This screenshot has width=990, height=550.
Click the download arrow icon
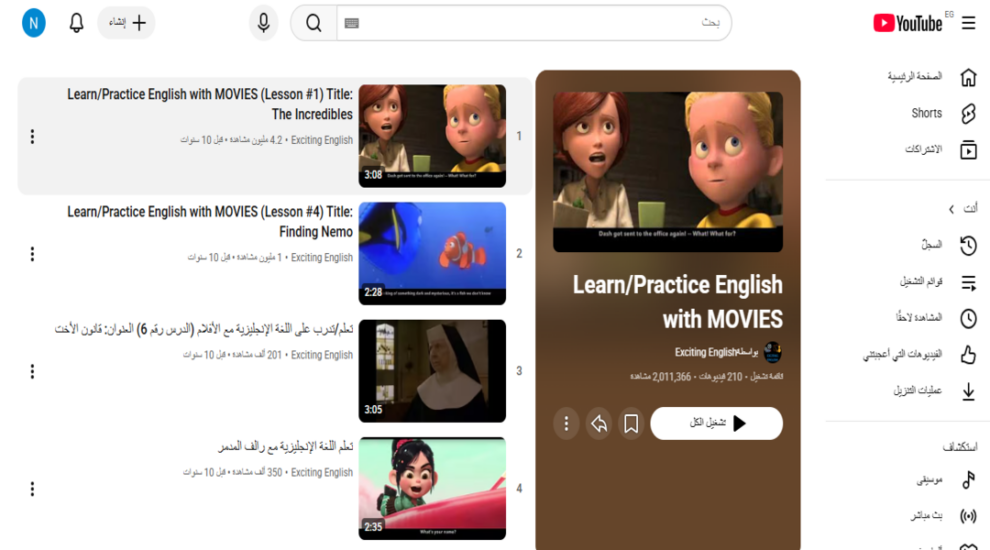(x=969, y=392)
